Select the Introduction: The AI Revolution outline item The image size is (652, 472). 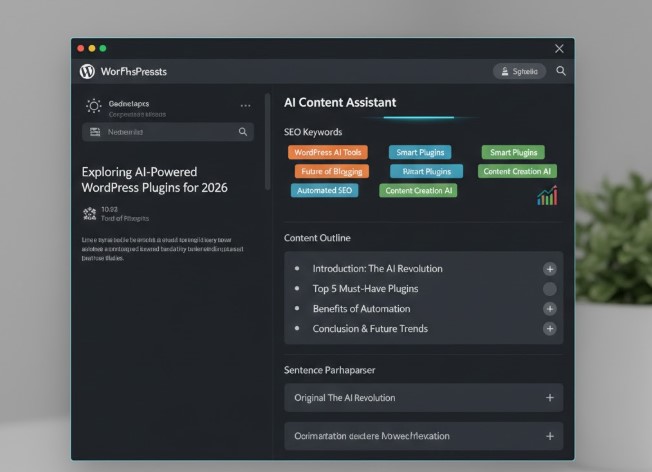(x=378, y=269)
